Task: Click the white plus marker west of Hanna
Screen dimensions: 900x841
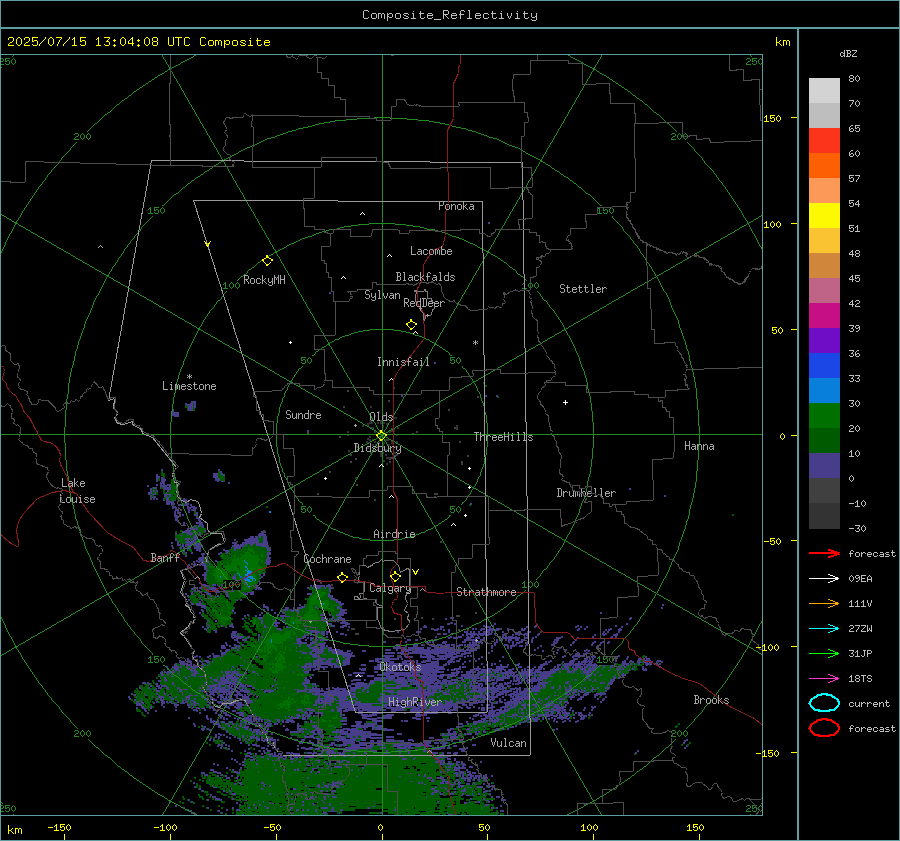Action: point(565,402)
